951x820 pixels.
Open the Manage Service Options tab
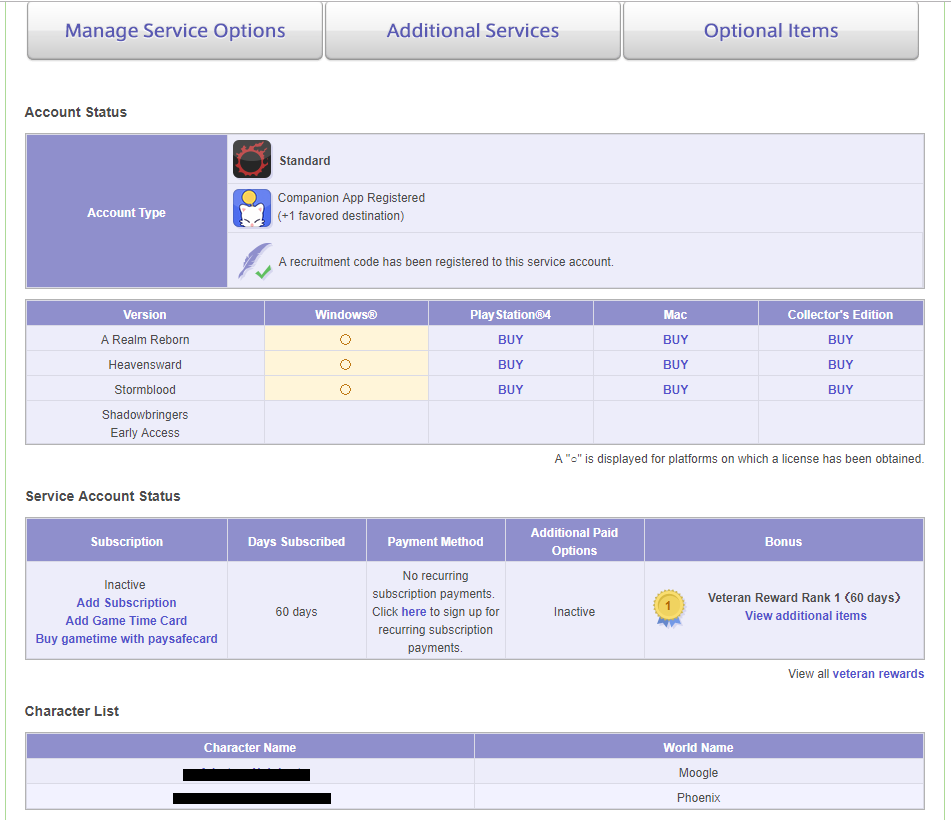click(175, 31)
